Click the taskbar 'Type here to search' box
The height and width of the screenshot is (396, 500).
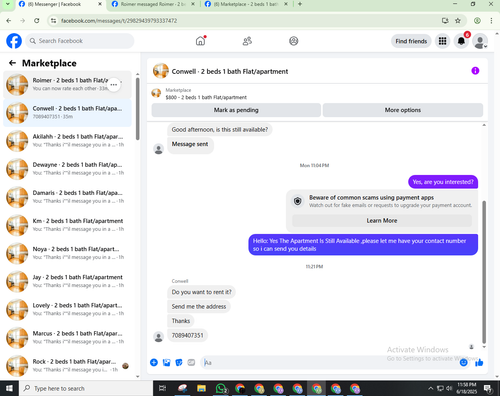pyautogui.click(x=86, y=388)
